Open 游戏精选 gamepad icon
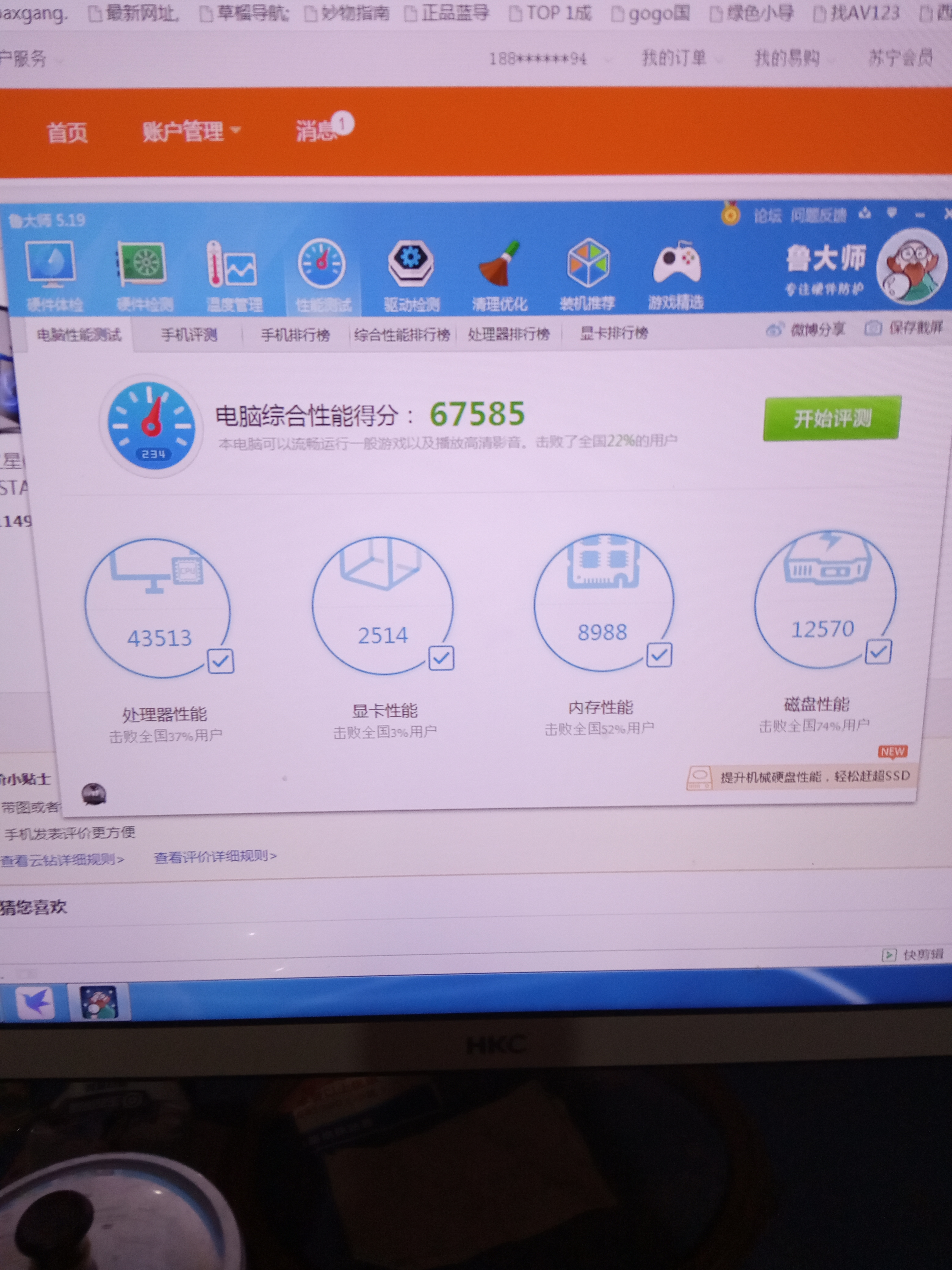The width and height of the screenshot is (952, 1270). click(676, 274)
